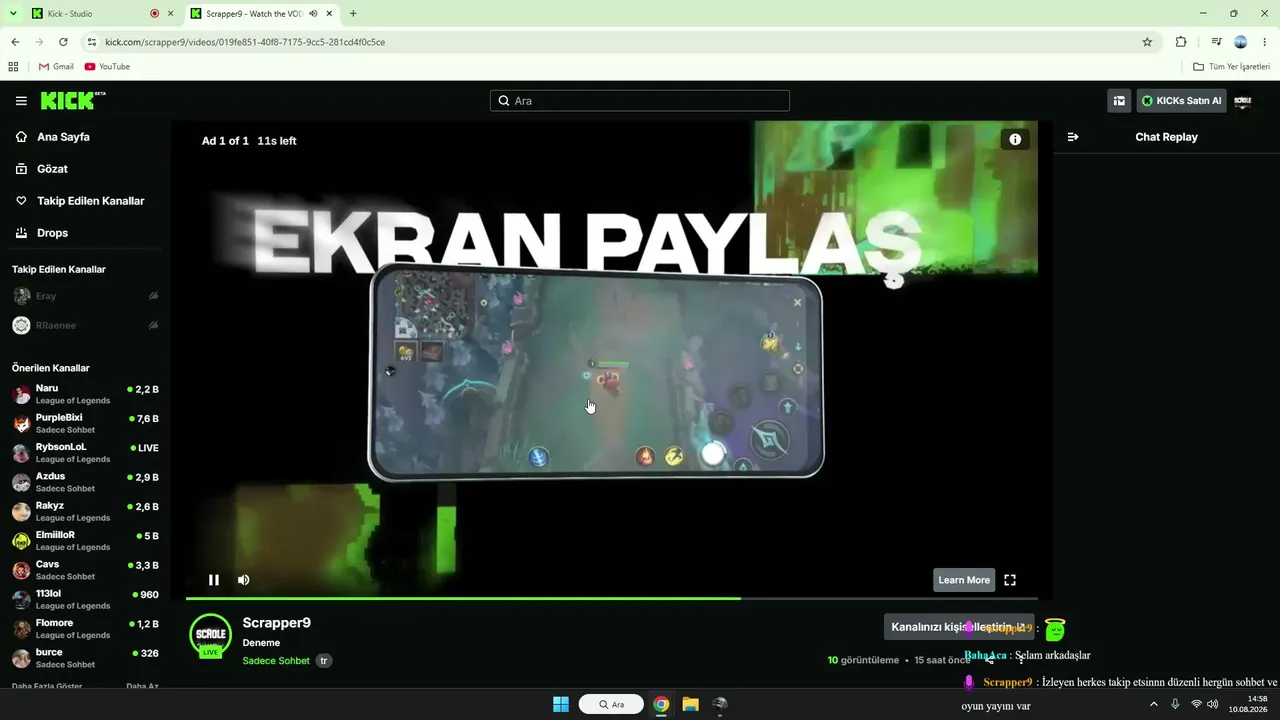1280x720 pixels.
Task: Open Chrome apps grid in bookmarks bar
Action: click(x=13, y=67)
